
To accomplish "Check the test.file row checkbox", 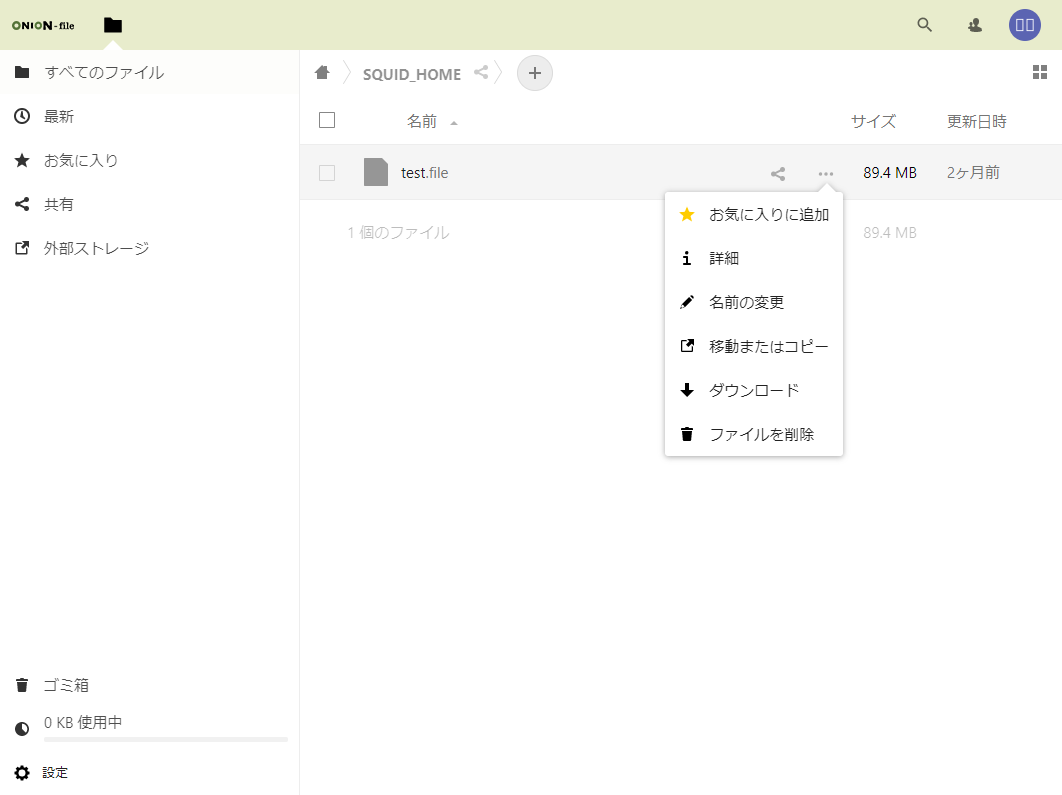I will click(x=327, y=173).
